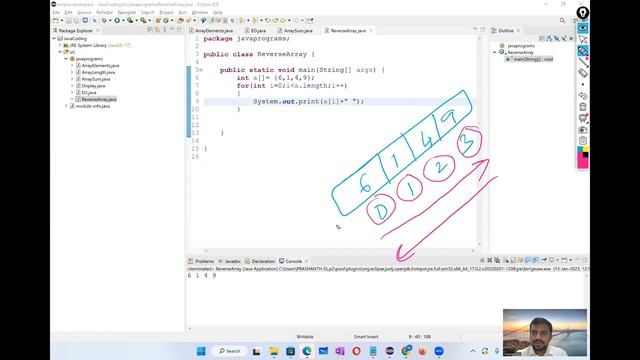Open the Run menu
This screenshot has width=640, height=360.
pos(182,12)
